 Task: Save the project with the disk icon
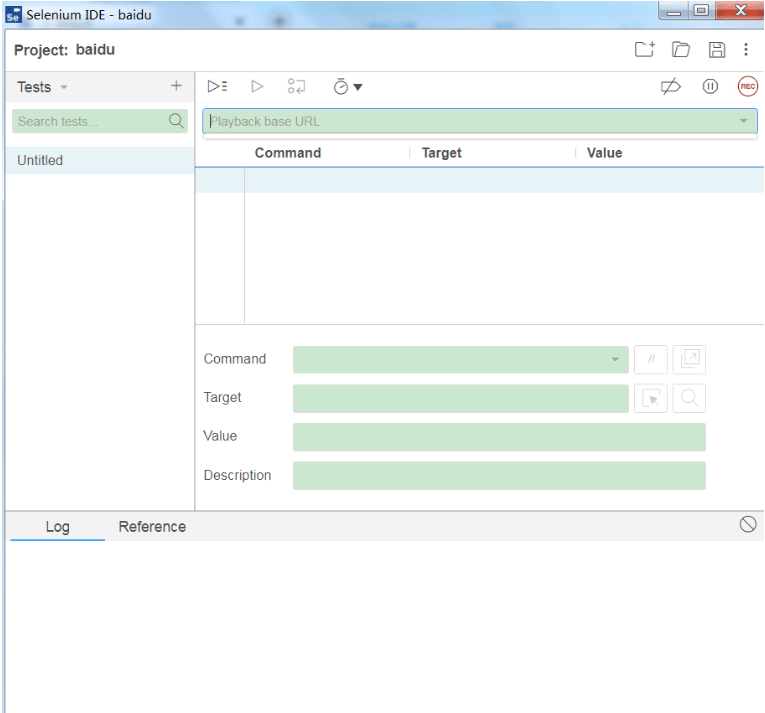coord(717,50)
